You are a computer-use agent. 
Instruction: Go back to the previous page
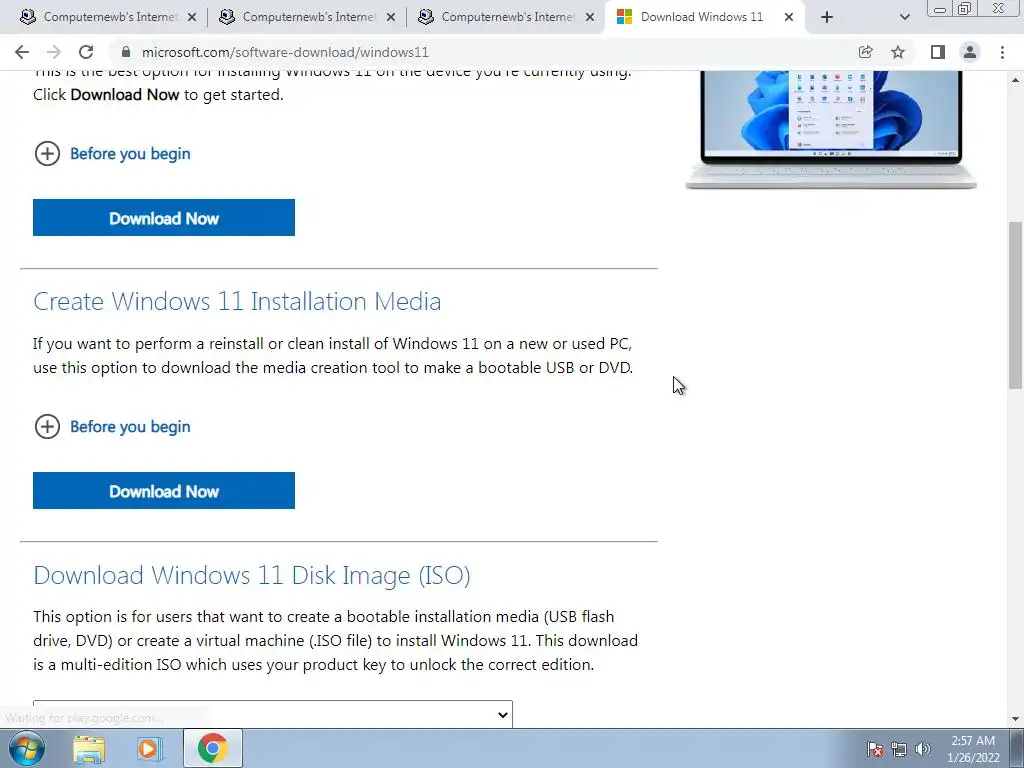[22, 52]
